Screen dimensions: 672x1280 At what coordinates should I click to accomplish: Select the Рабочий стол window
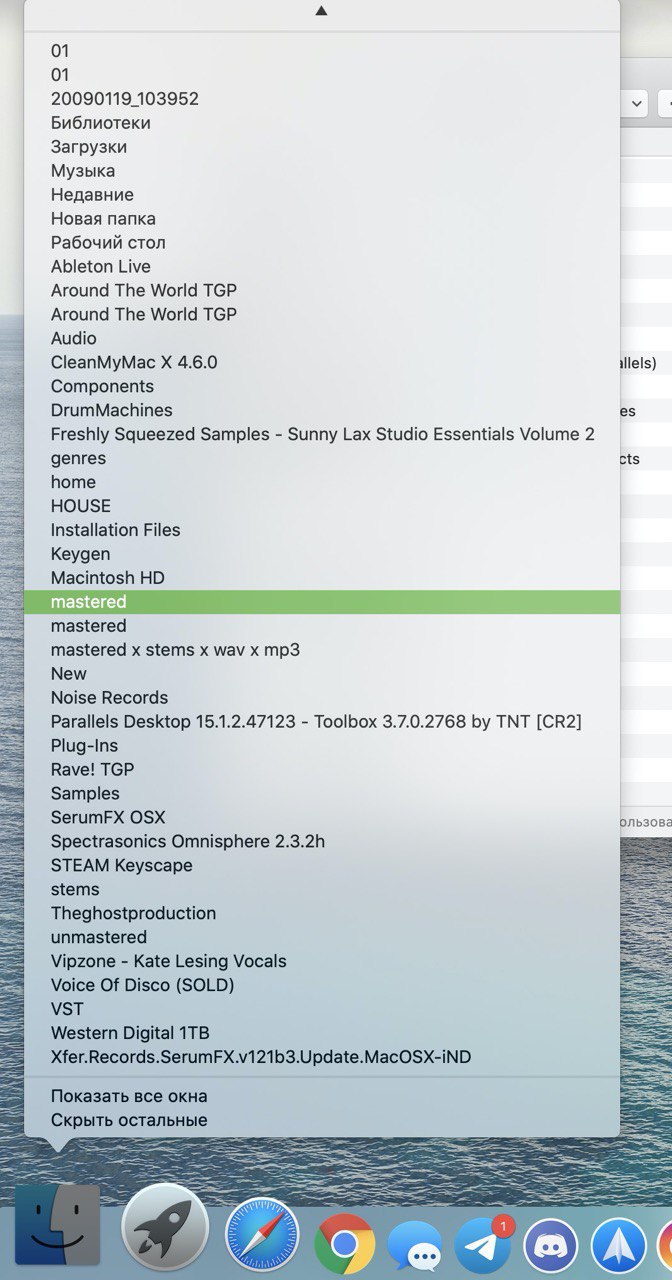pos(322,242)
